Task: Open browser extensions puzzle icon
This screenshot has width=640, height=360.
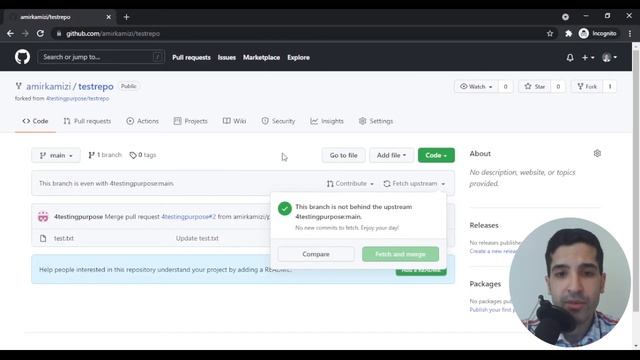Action: point(568,33)
